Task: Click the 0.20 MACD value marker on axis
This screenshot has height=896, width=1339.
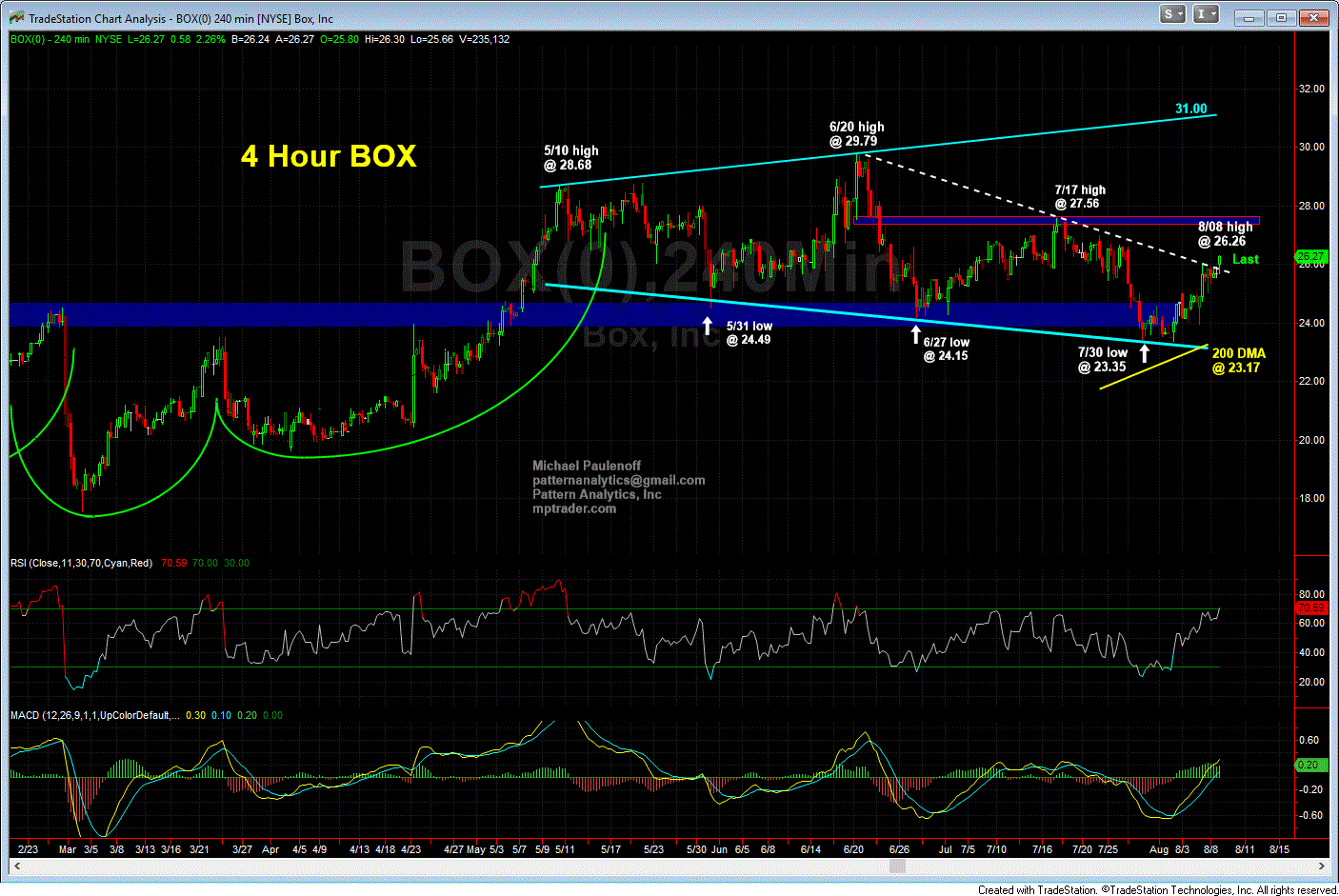Action: 1310,765
